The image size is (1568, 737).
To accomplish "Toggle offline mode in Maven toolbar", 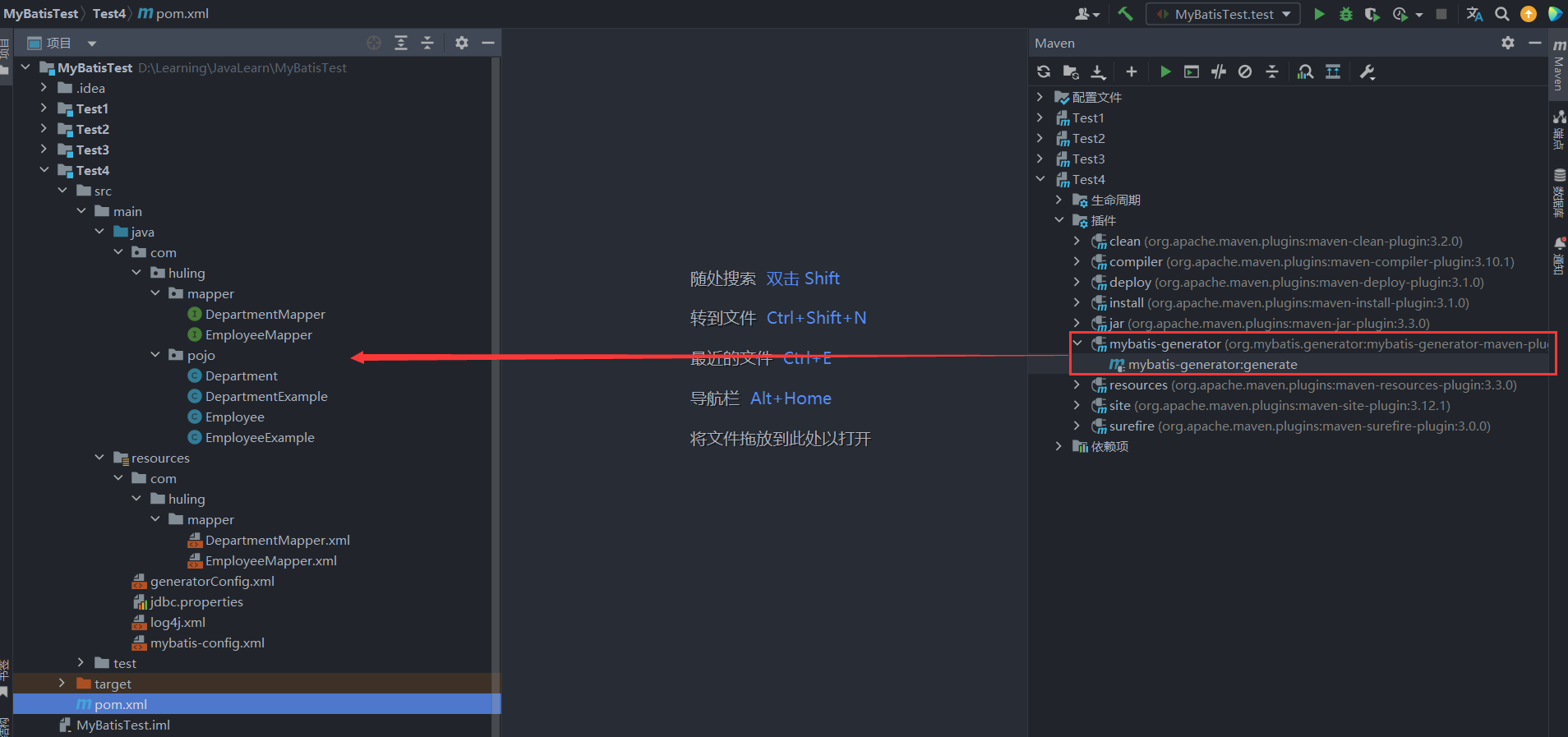I will click(1219, 71).
